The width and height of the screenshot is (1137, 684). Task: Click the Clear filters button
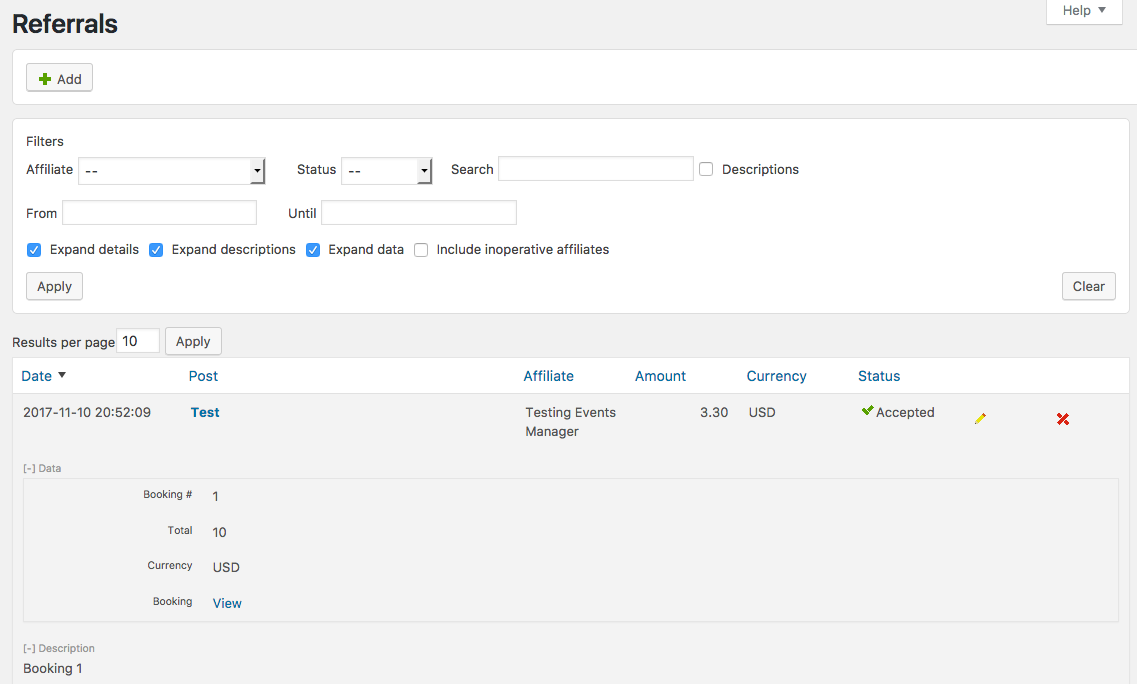[1088, 287]
